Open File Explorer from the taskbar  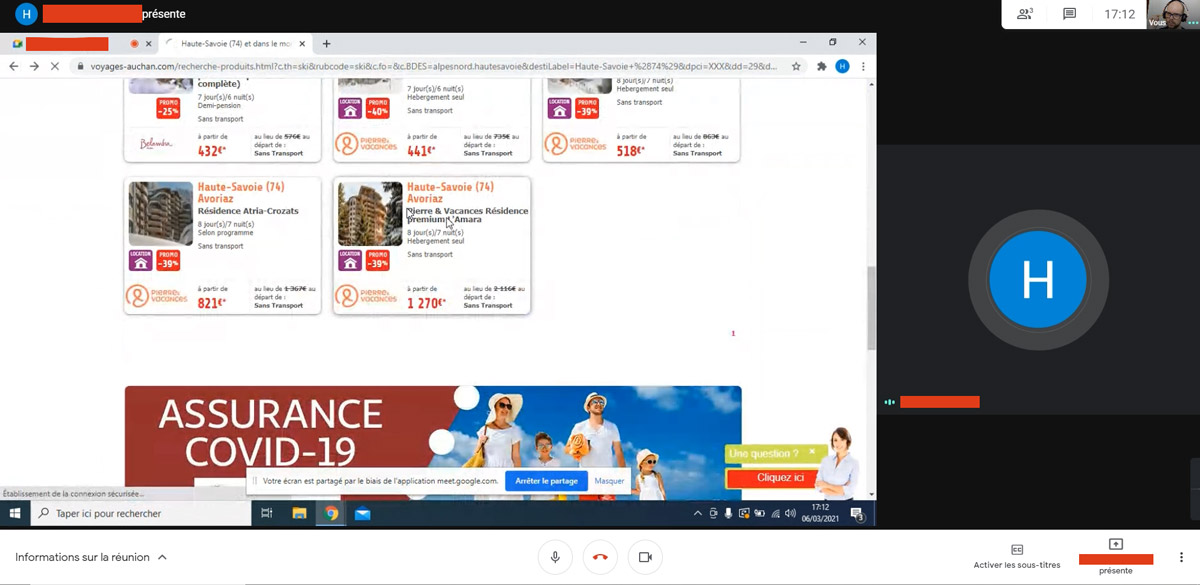299,513
